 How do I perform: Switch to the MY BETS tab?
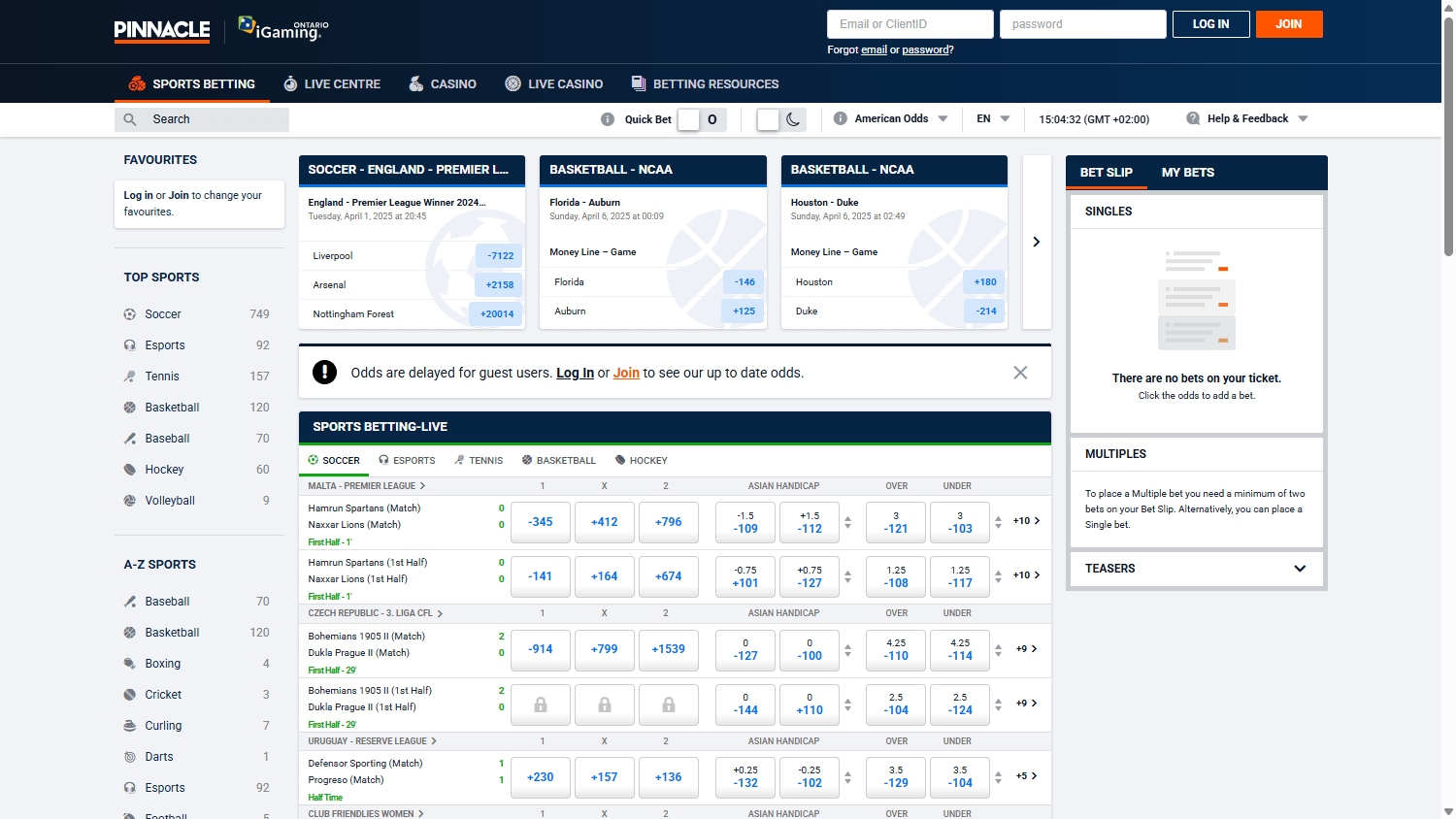coord(1187,172)
